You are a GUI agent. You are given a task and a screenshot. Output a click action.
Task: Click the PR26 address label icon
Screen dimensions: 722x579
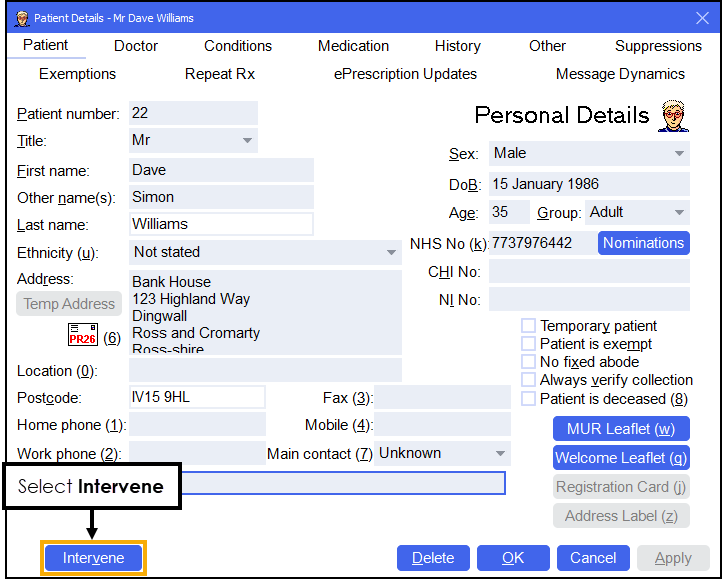(x=81, y=335)
